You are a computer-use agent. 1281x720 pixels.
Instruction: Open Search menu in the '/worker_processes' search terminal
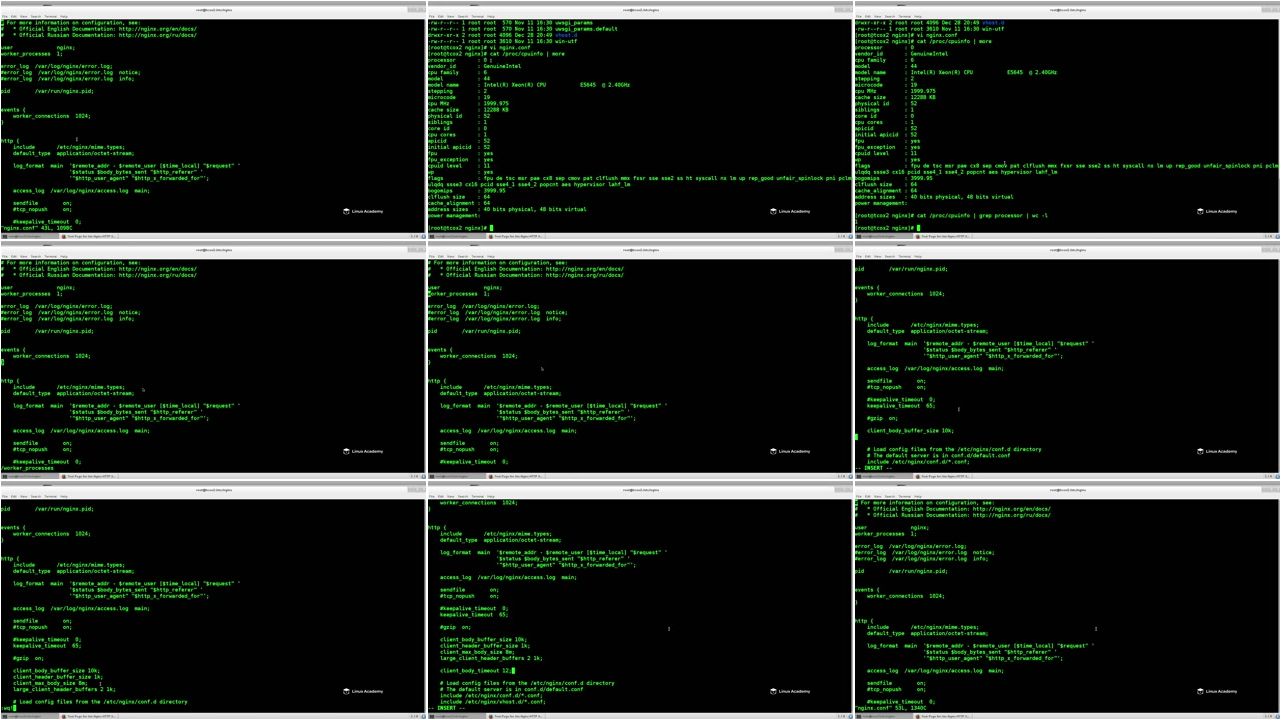click(x=35, y=256)
